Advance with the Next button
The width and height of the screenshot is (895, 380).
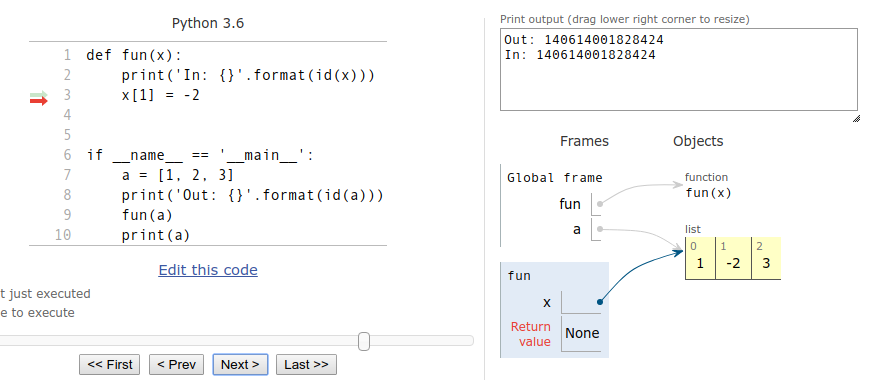click(x=240, y=365)
